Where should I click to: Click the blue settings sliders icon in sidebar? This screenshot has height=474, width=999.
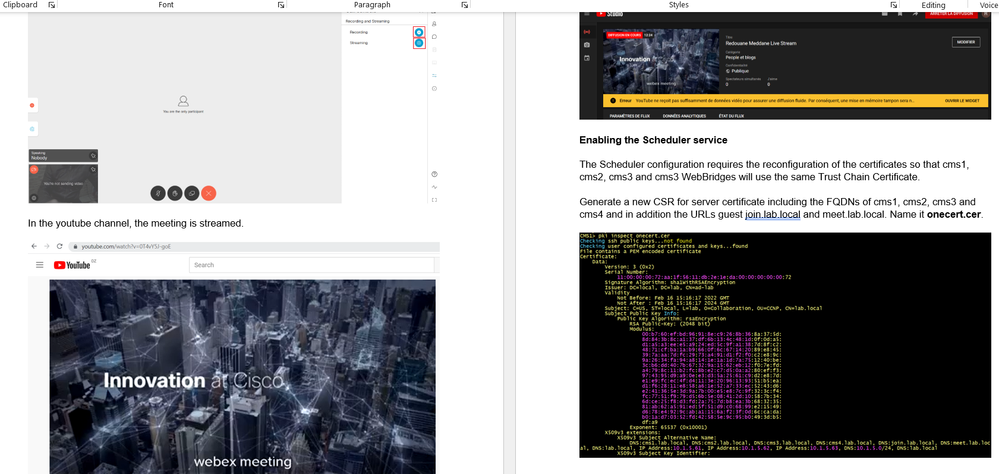(x=434, y=75)
